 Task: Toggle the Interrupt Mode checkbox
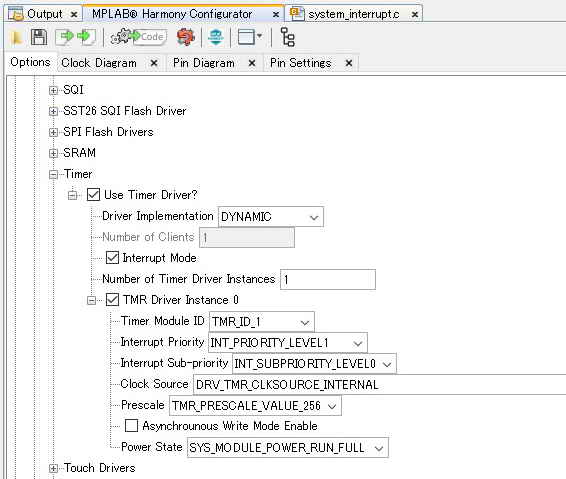pyautogui.click(x=112, y=258)
